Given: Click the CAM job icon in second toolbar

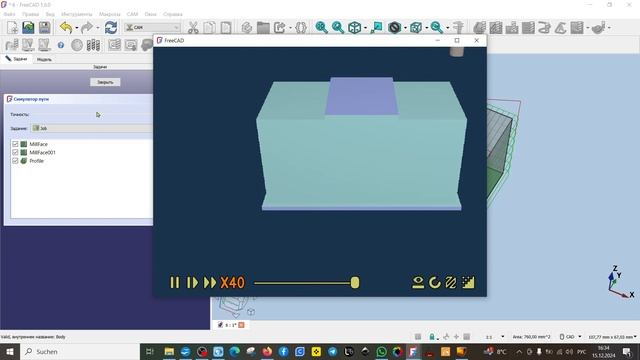Looking at the screenshot, I should (x=12, y=45).
